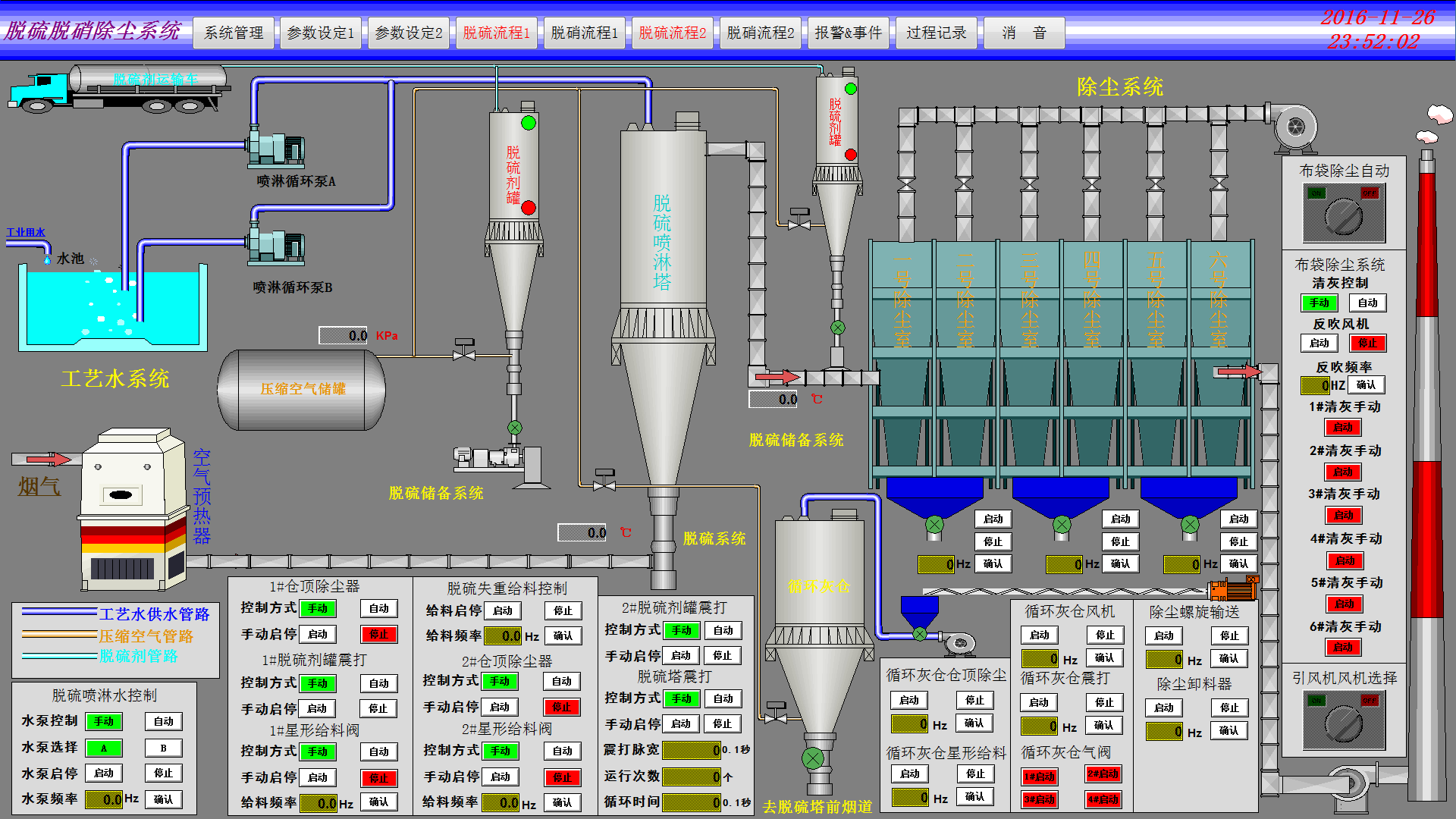Viewport: 1456px width, 819px height.
Task: Set 水泵控制 to 自动
Action: pyautogui.click(x=163, y=721)
